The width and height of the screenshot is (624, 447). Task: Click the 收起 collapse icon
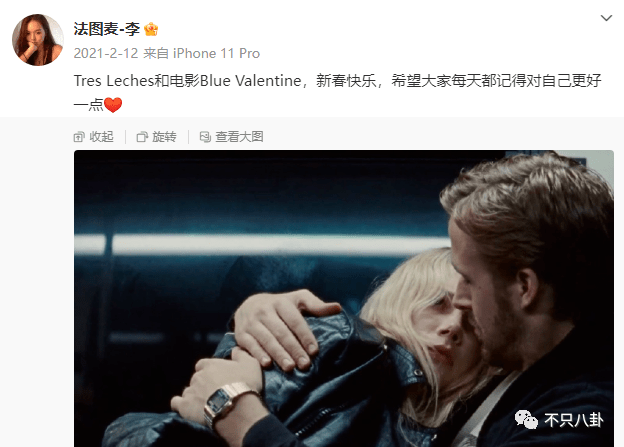(x=79, y=137)
